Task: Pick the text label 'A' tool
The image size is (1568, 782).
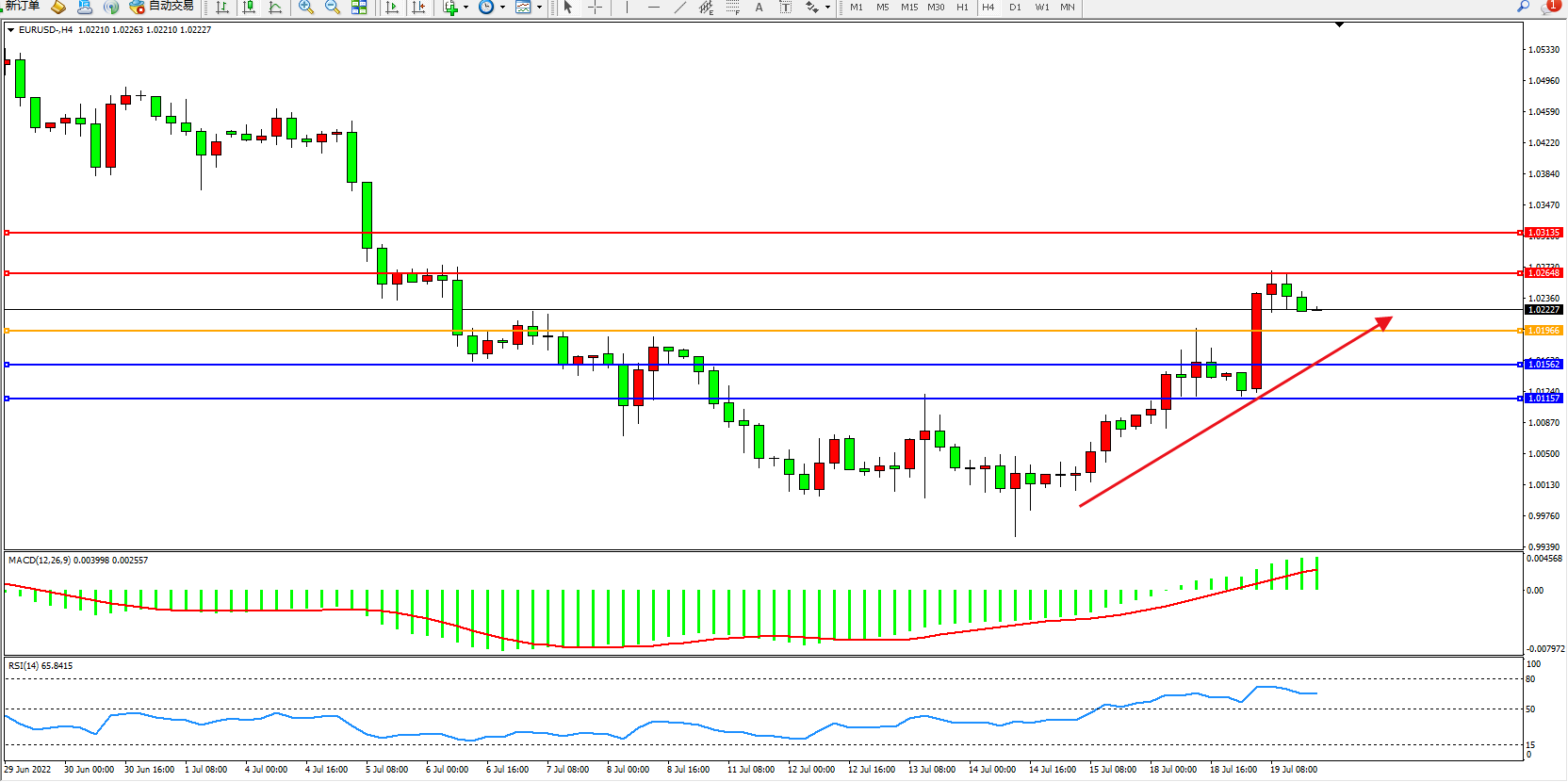Action: tap(759, 7)
